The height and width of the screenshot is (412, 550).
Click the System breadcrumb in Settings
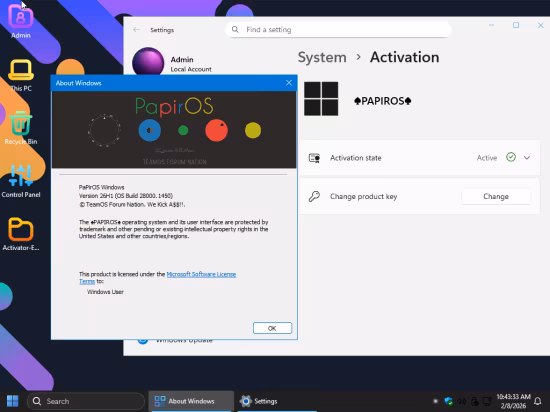(x=322, y=57)
